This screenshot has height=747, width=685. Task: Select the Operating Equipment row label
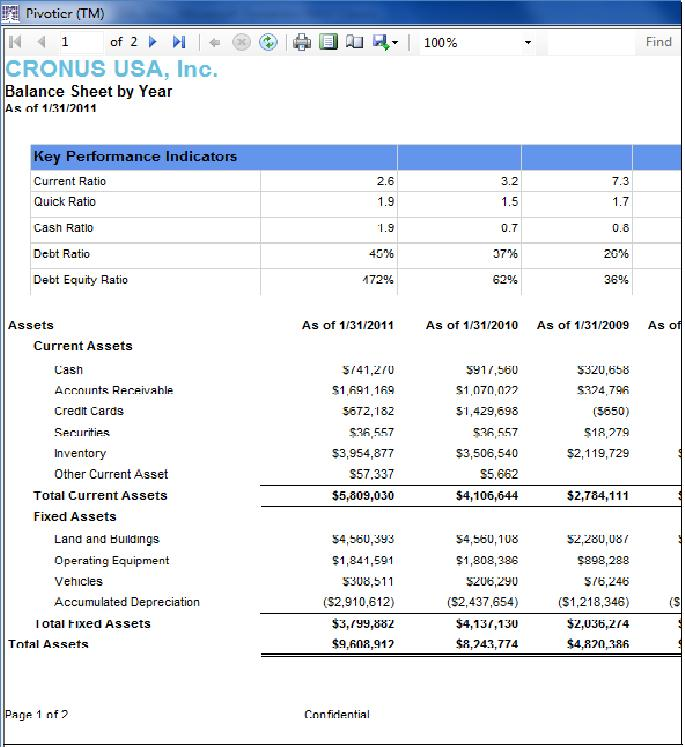pos(112,560)
